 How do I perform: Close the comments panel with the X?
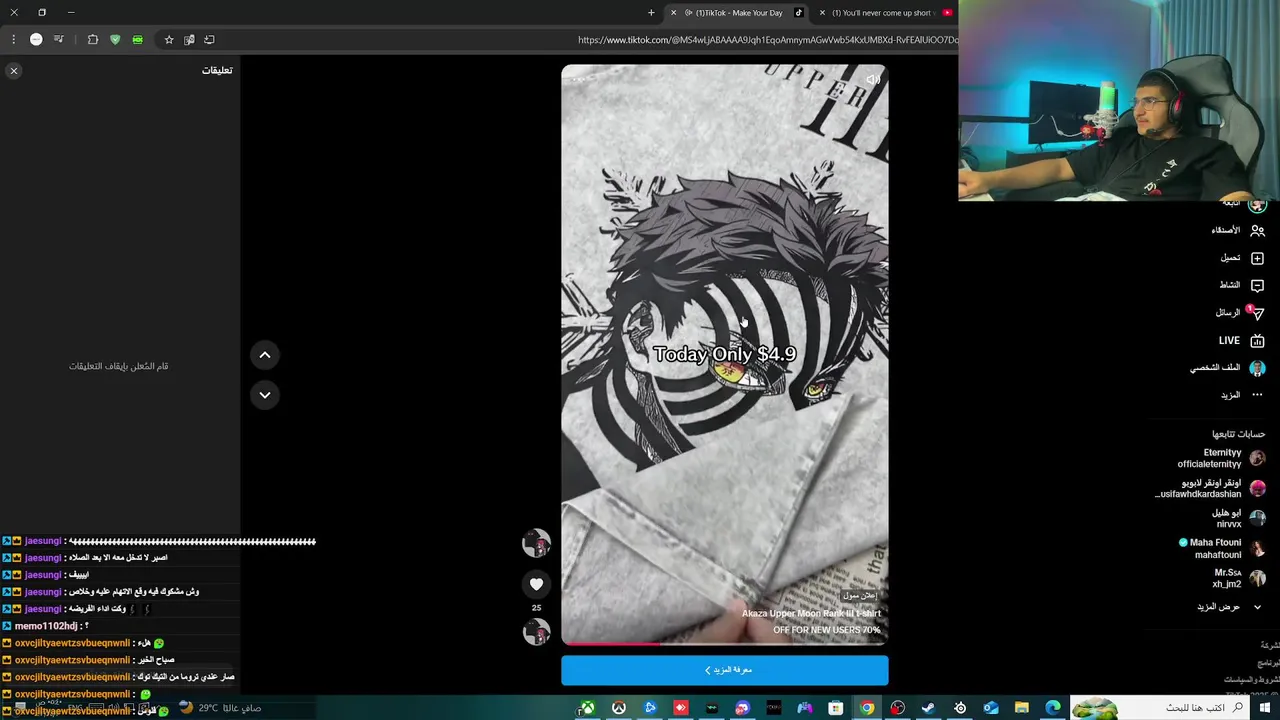click(14, 71)
